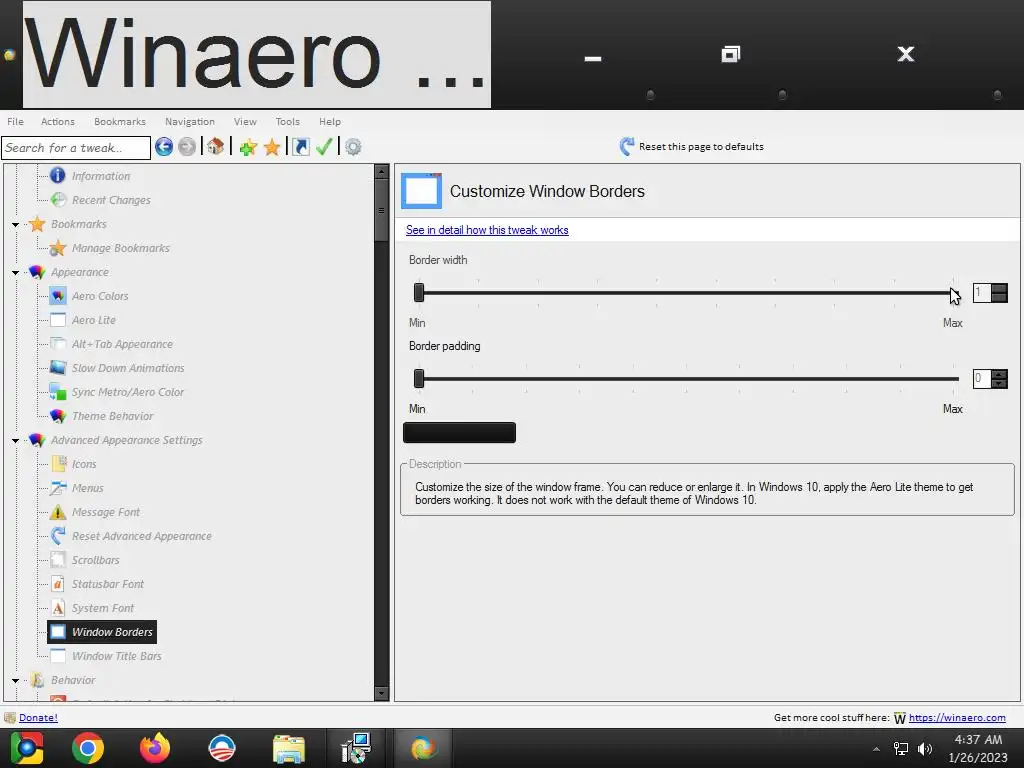Click the create shortcut arrow icon
The width and height of the screenshot is (1024, 768).
click(x=300, y=147)
